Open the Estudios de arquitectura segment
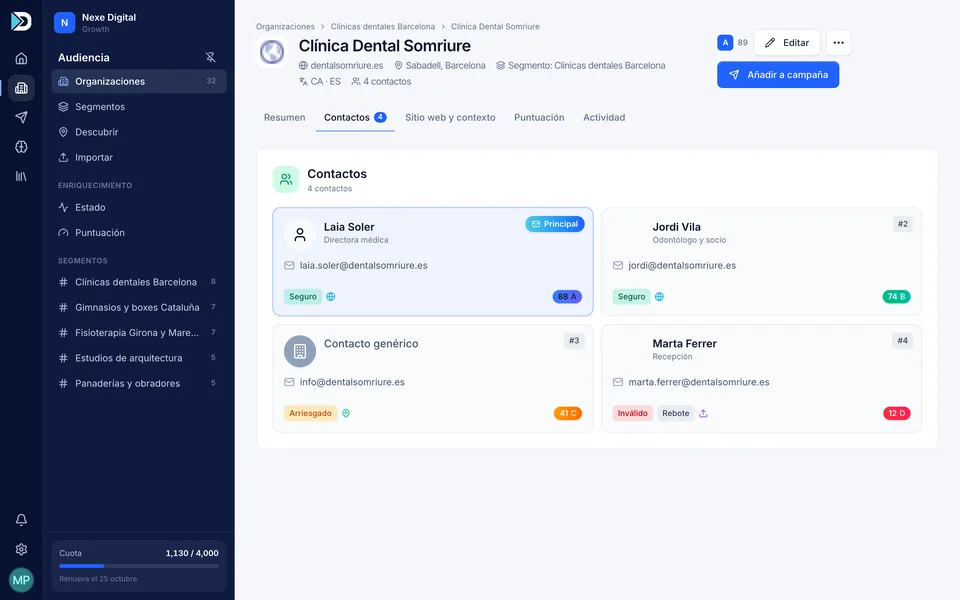960x600 pixels. coord(139,358)
